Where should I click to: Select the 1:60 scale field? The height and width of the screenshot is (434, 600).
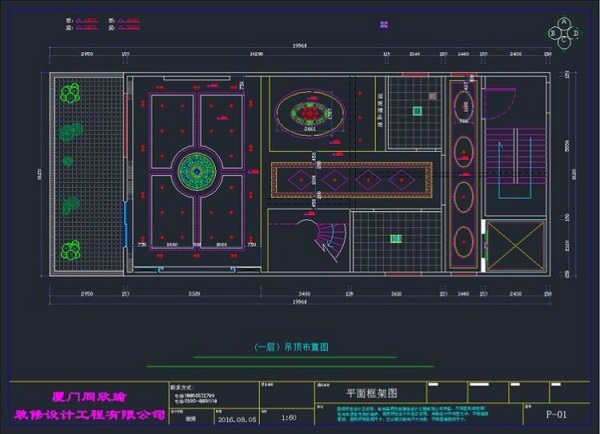pos(289,418)
